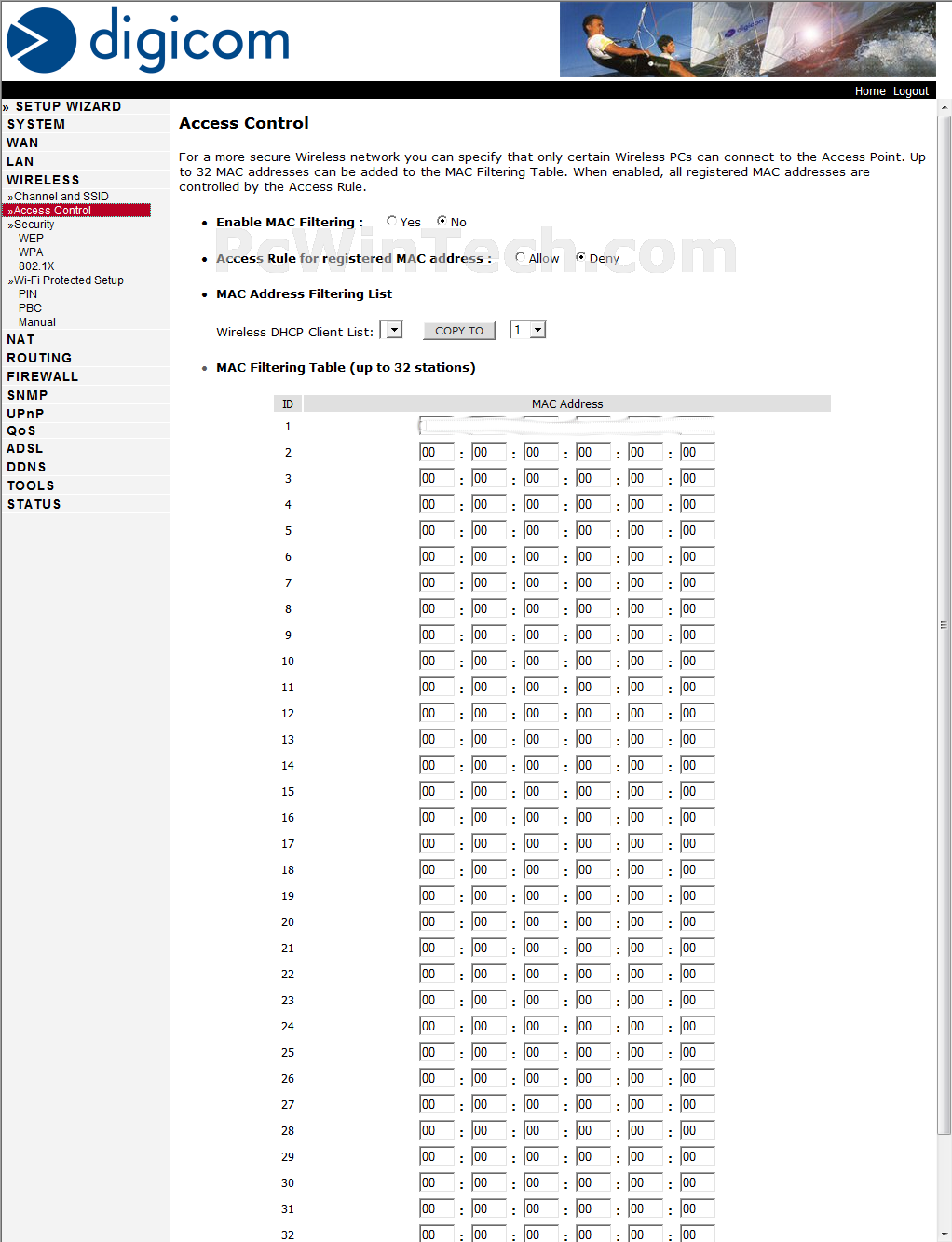
Task: Click the COPY TO button
Action: [459, 331]
